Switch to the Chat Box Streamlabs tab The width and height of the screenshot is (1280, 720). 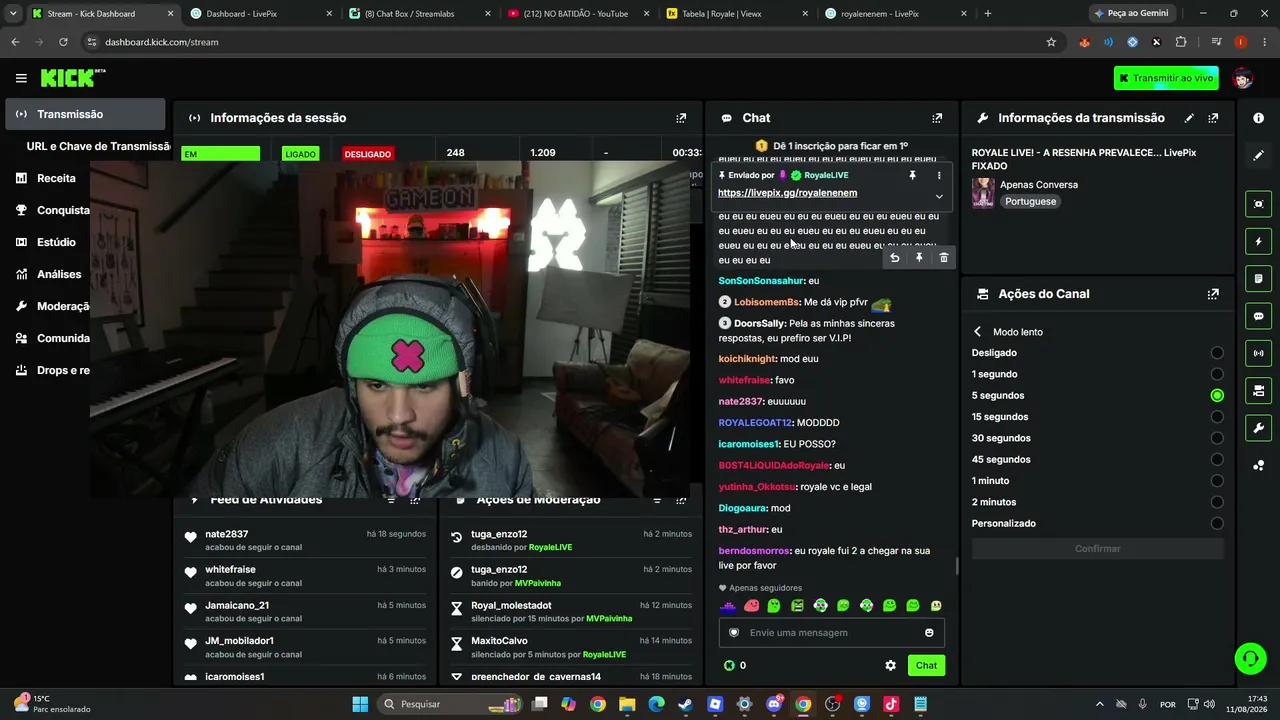pyautogui.click(x=421, y=14)
